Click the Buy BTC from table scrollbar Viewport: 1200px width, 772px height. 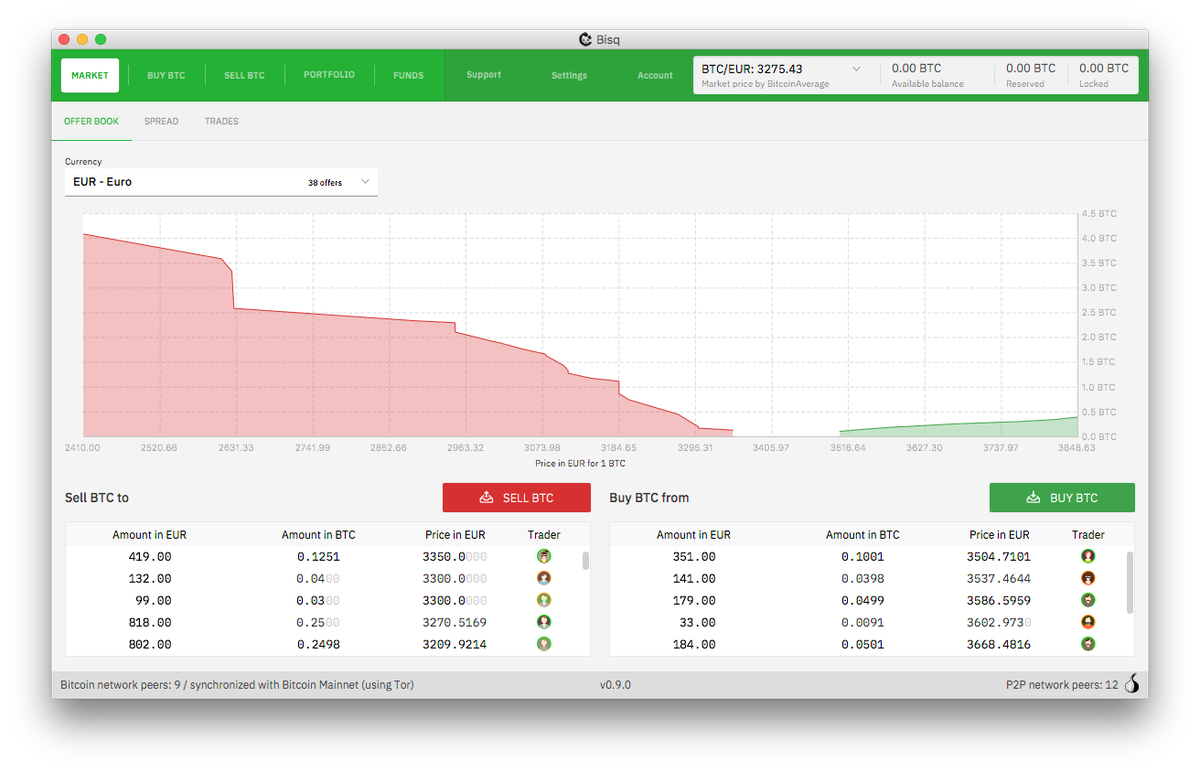coord(1130,582)
